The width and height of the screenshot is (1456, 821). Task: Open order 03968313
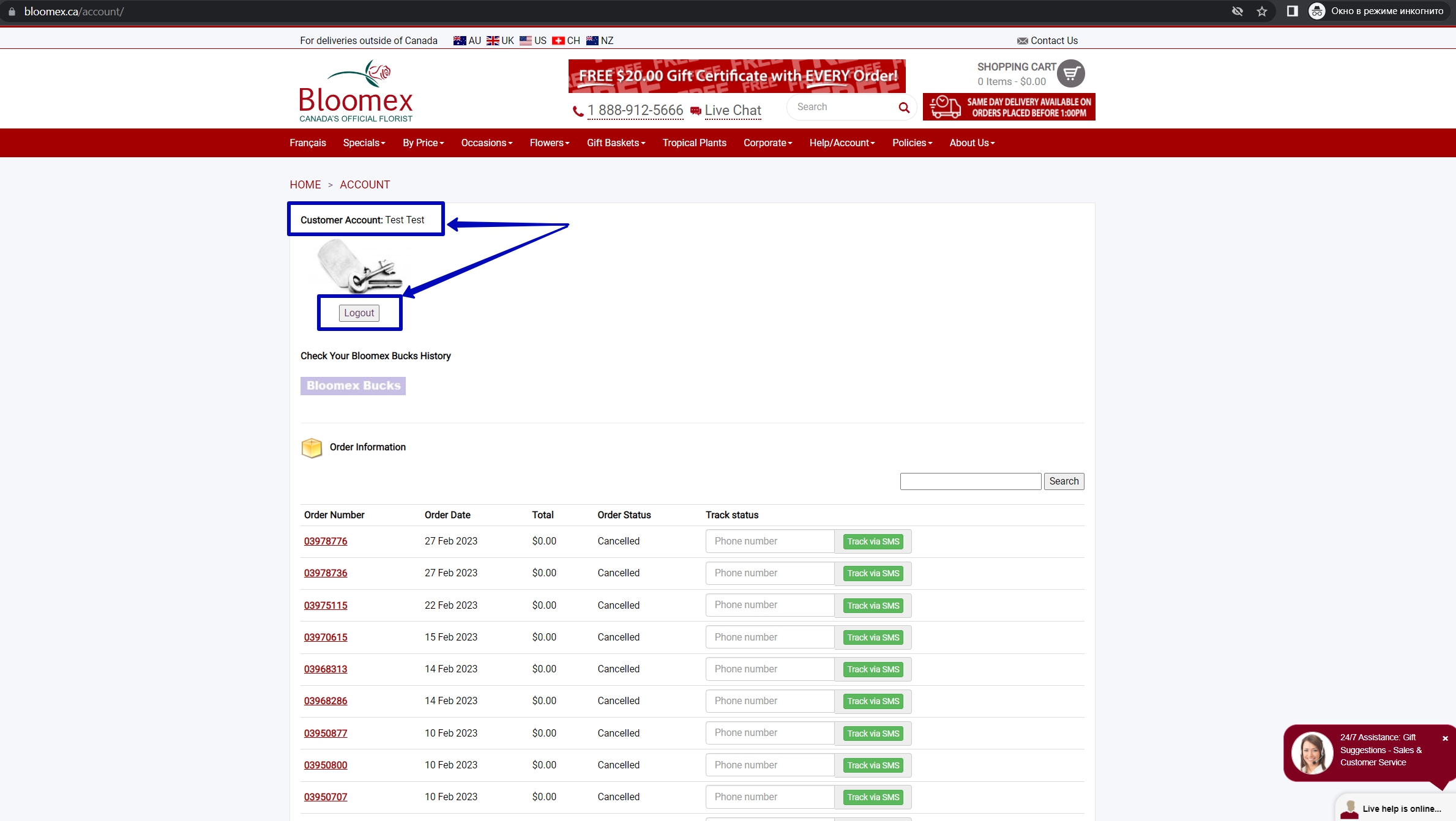pyautogui.click(x=326, y=669)
